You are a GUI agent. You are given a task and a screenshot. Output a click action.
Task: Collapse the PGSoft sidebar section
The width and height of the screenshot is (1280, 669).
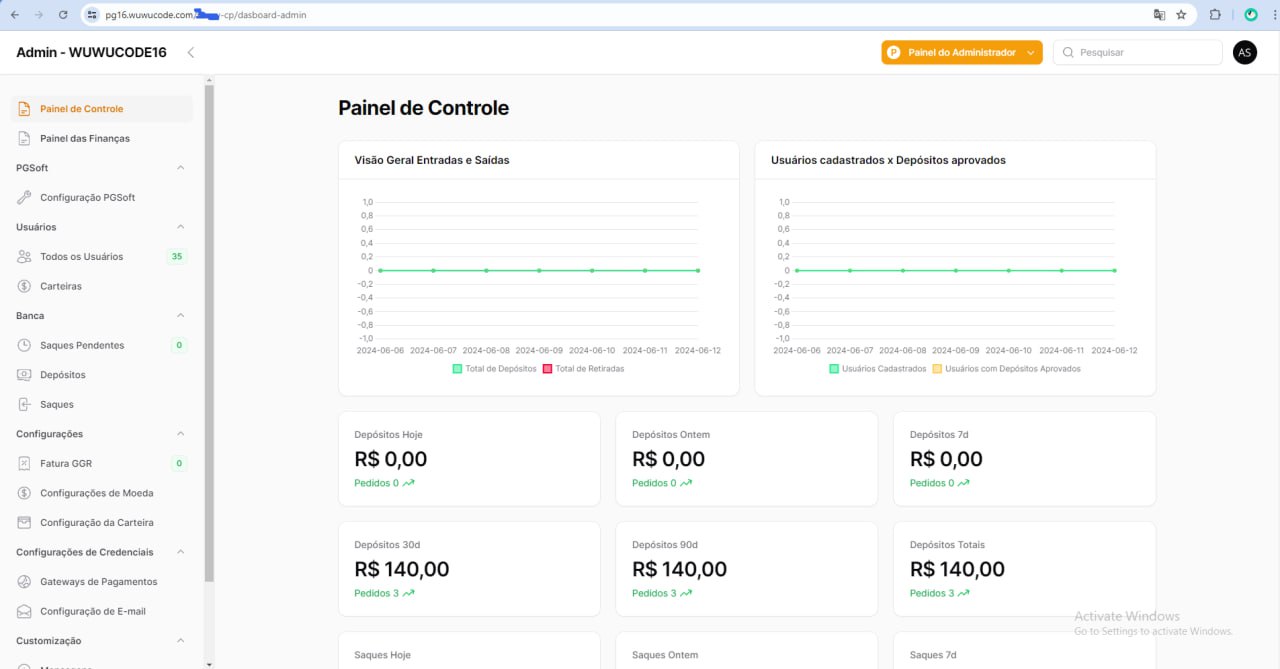181,168
